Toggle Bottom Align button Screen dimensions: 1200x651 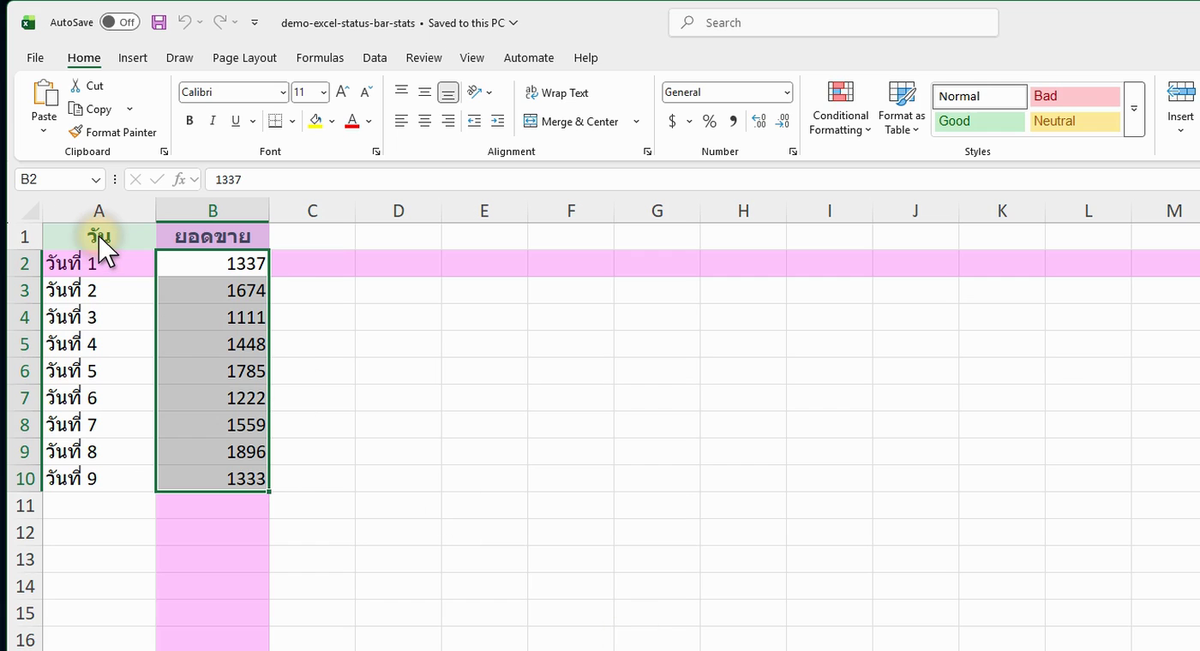point(449,93)
